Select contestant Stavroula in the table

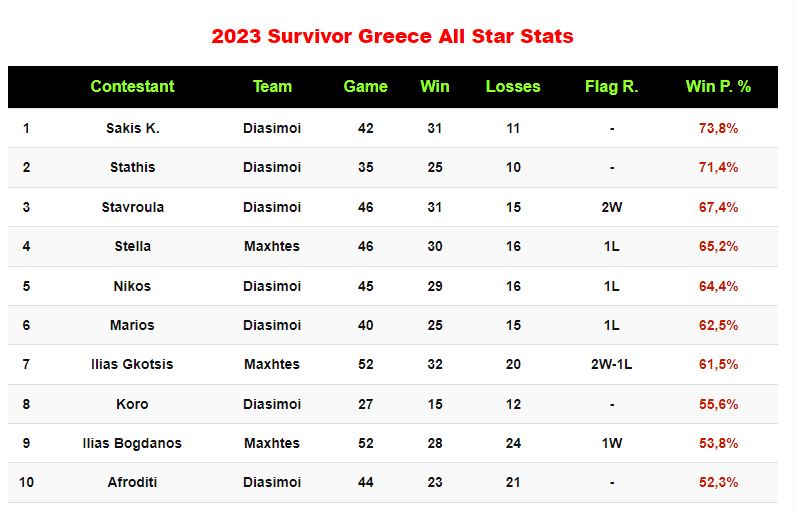pos(132,207)
